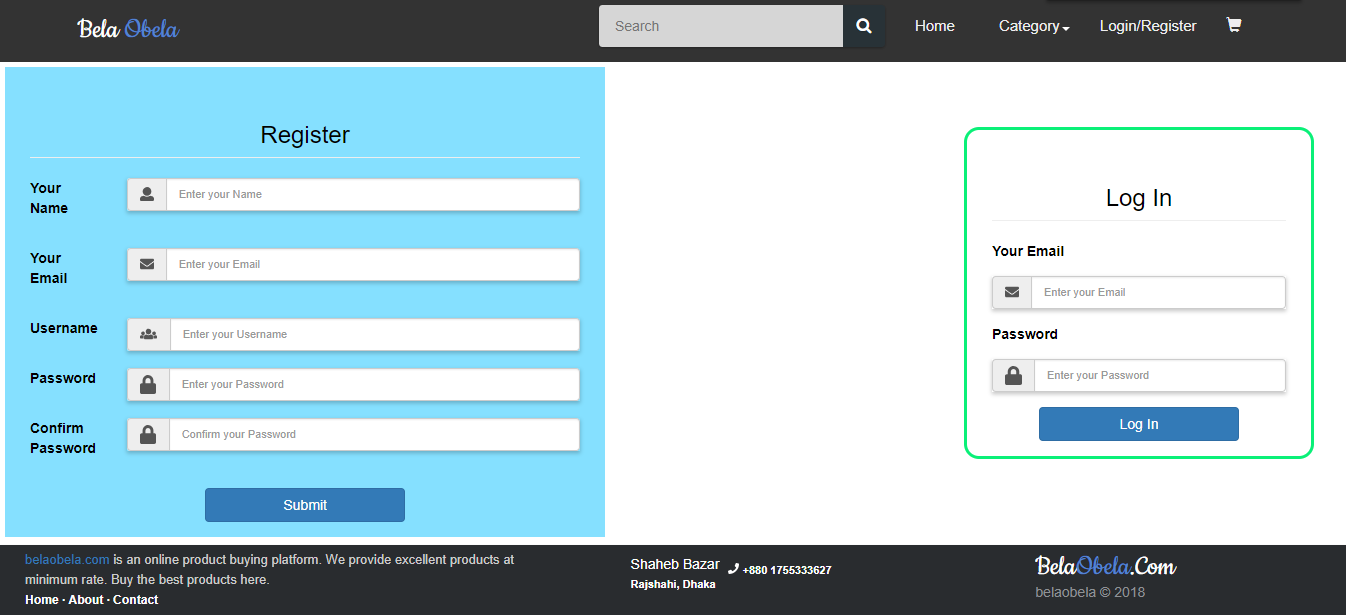Click envelope icon in Log In email row
This screenshot has height=615, width=1346.
tap(1012, 292)
